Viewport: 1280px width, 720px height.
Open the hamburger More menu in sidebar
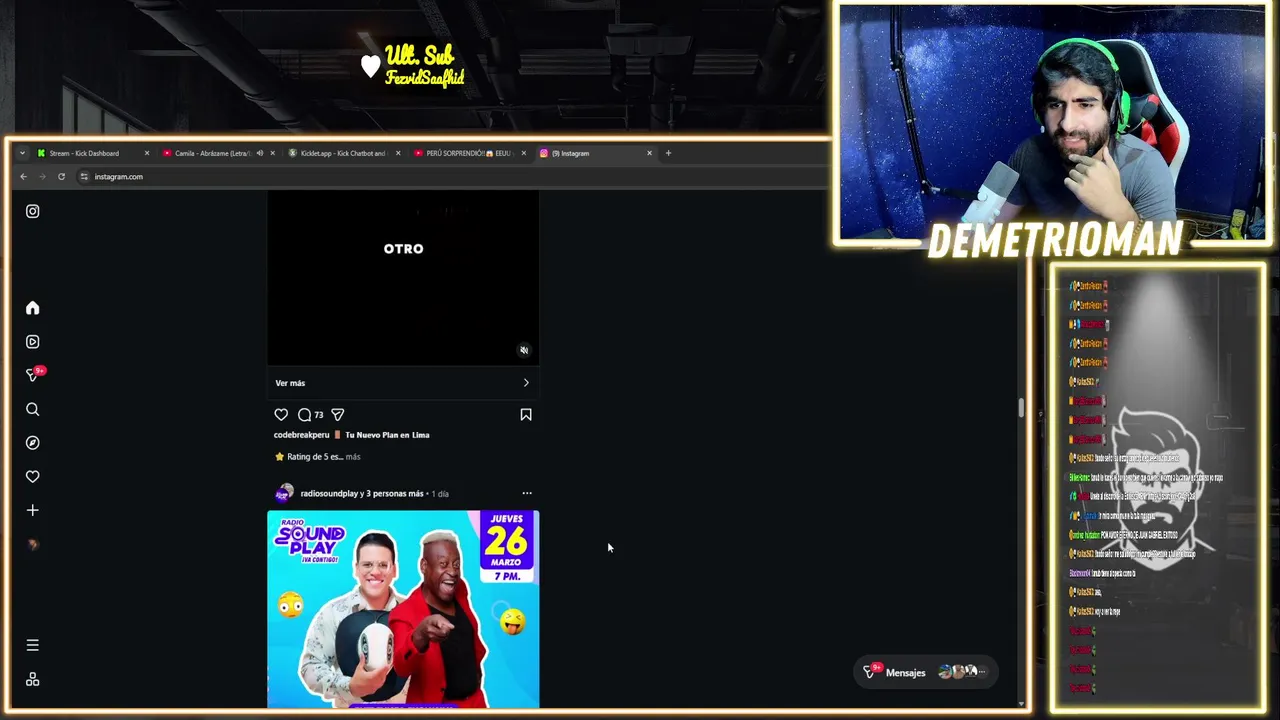pos(32,645)
